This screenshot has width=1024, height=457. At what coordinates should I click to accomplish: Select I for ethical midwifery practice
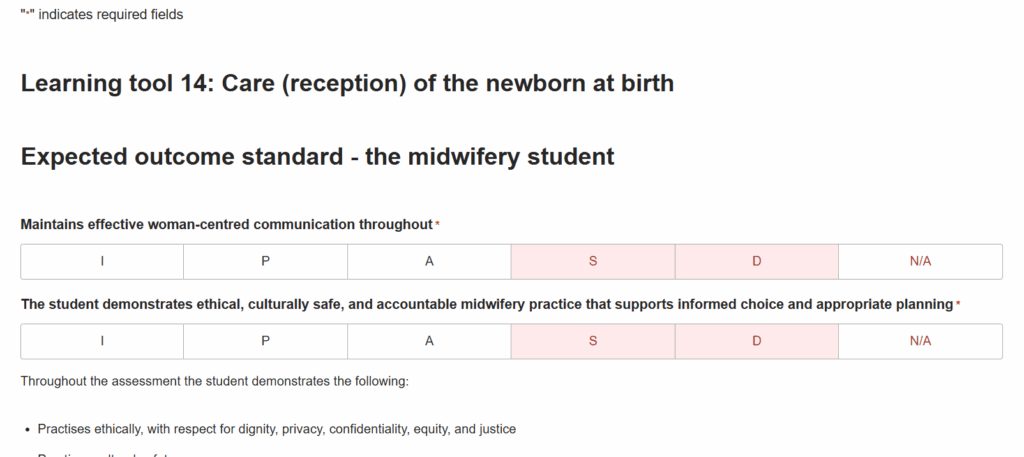(102, 340)
